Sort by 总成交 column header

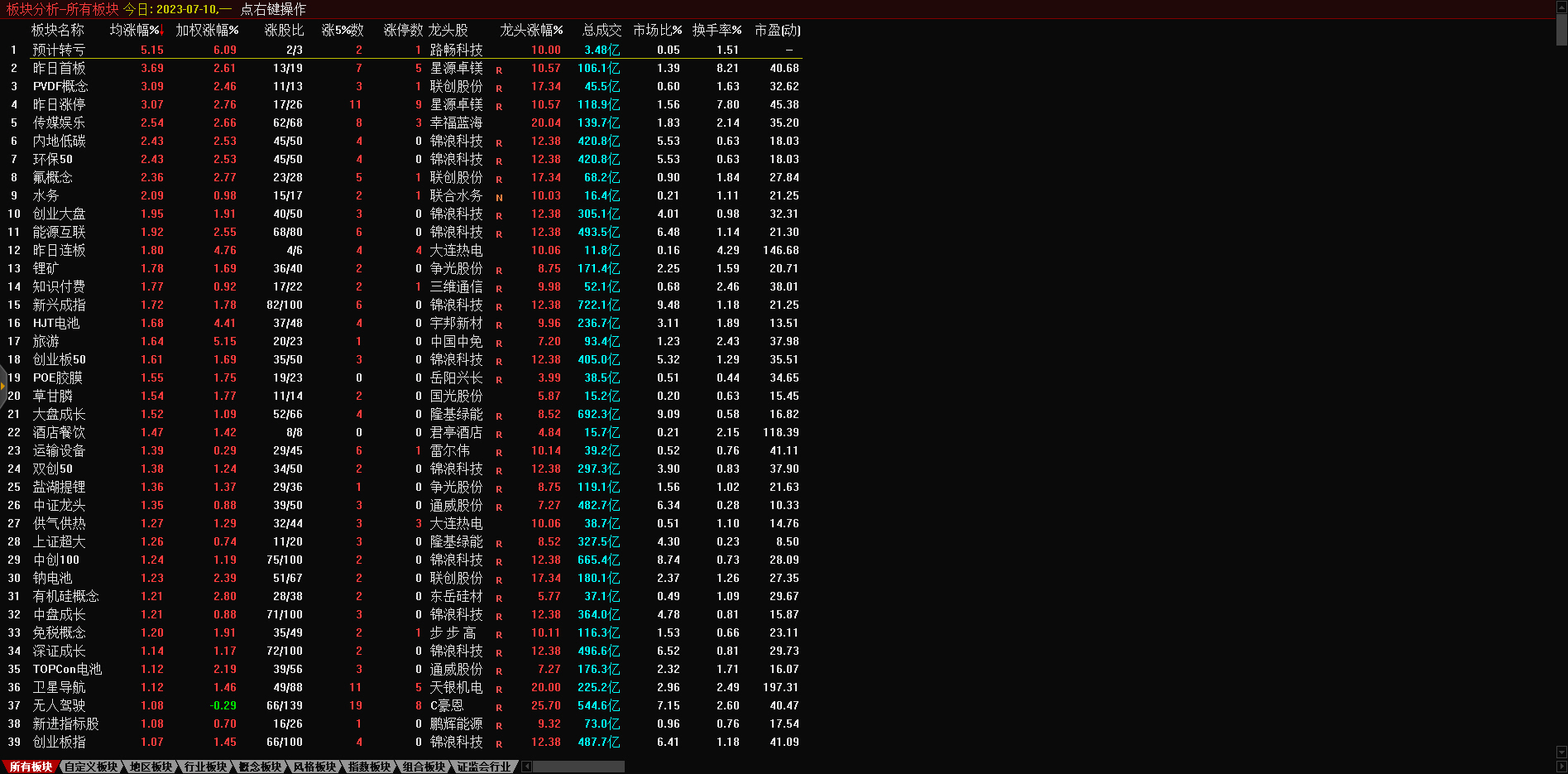coord(602,30)
